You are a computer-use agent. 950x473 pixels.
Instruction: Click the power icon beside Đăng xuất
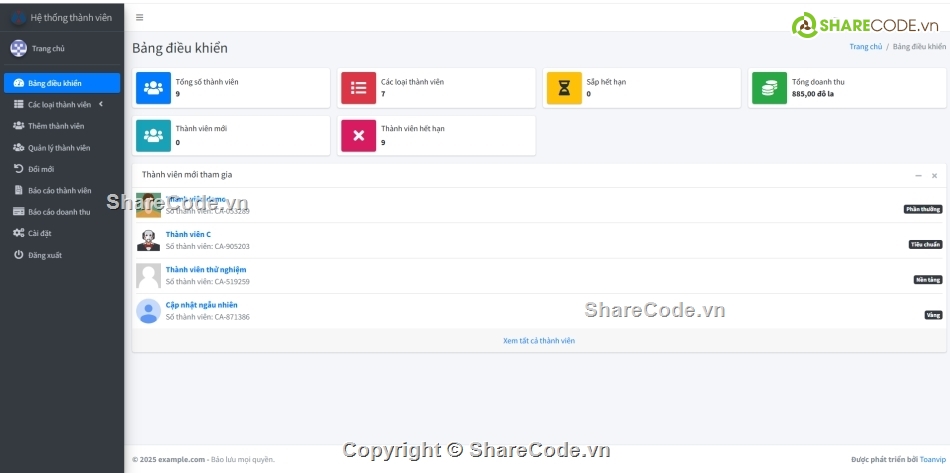coord(19,255)
